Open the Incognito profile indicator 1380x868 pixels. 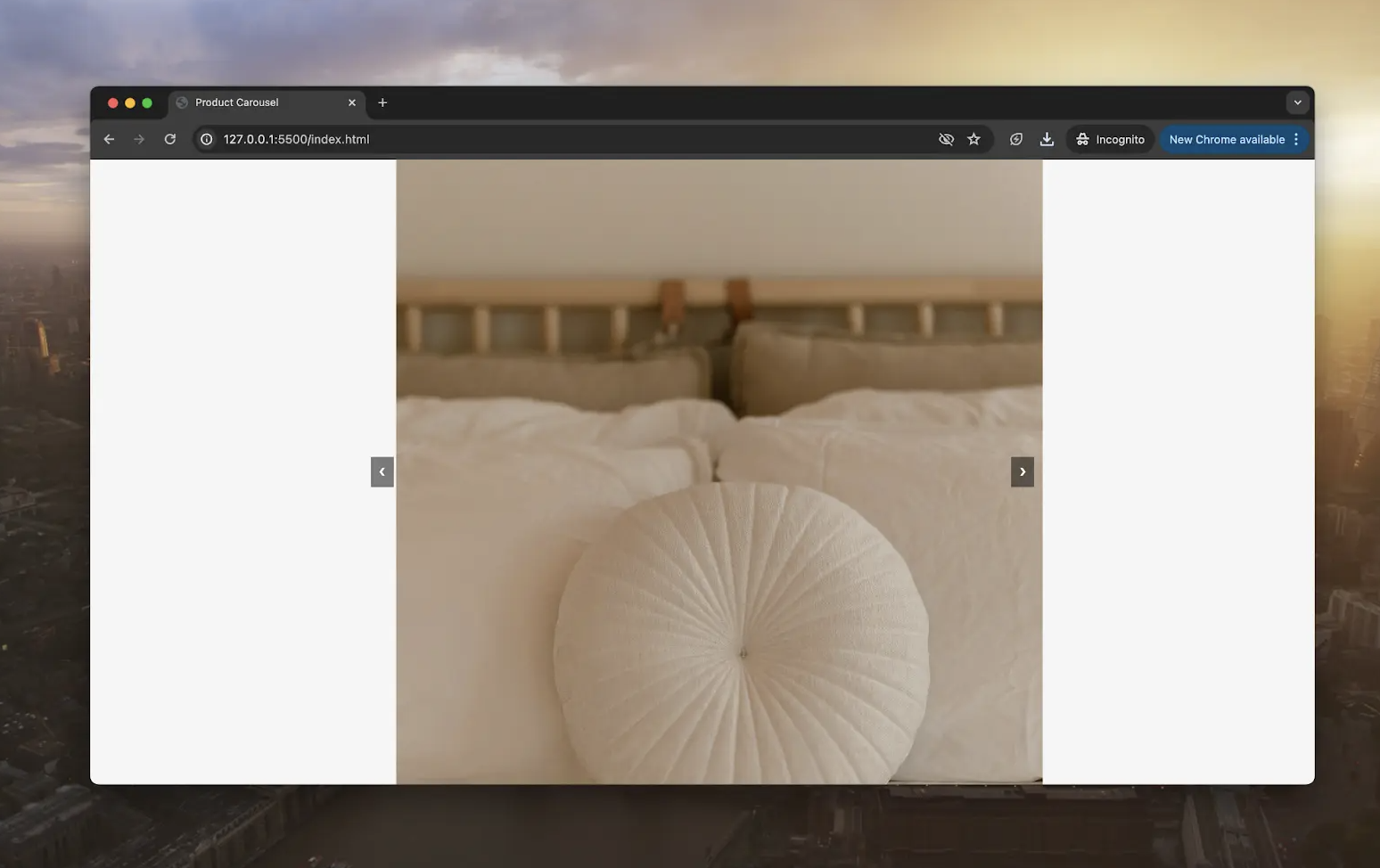click(x=1110, y=139)
